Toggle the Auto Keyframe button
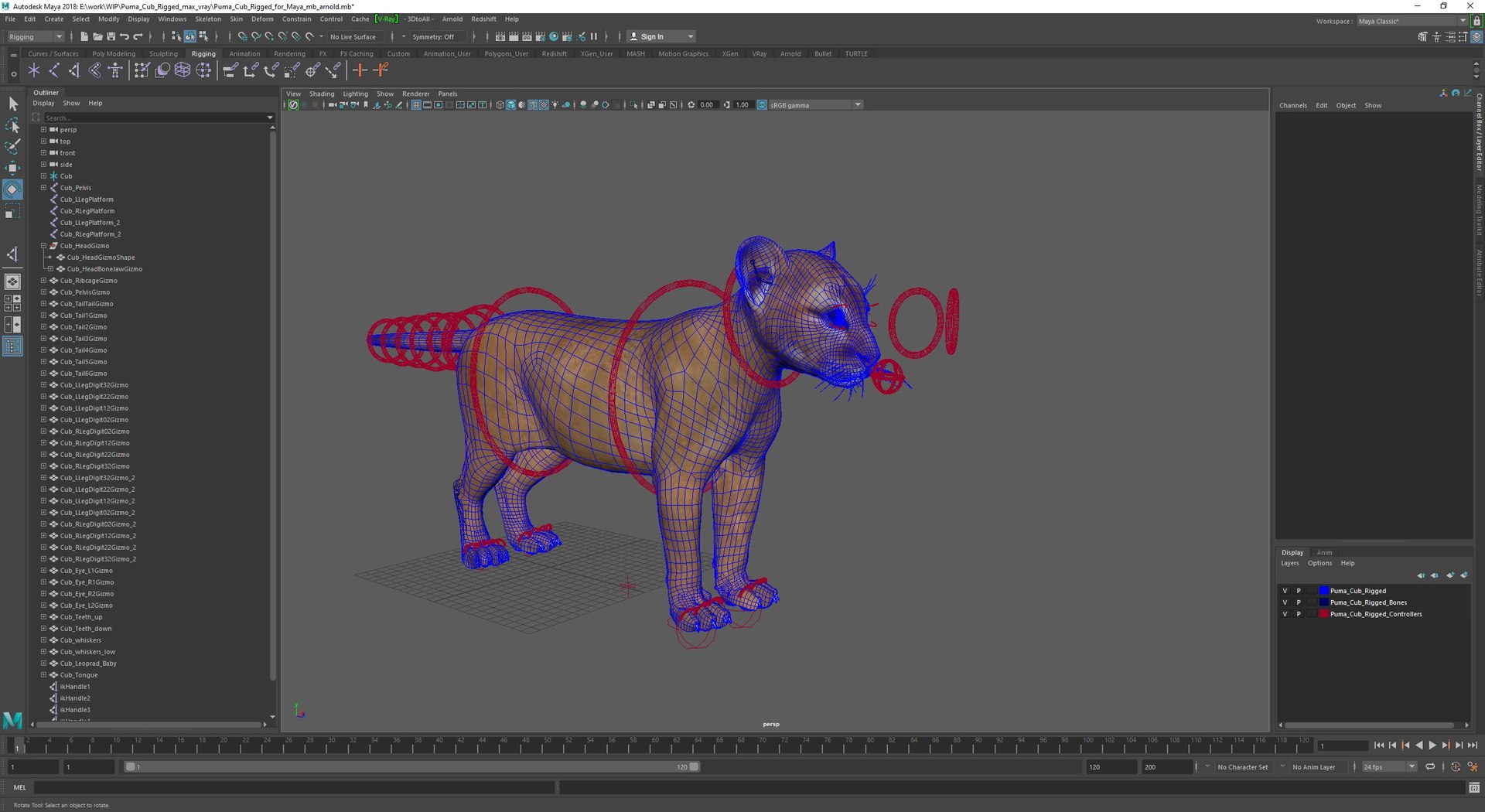 (1456, 767)
